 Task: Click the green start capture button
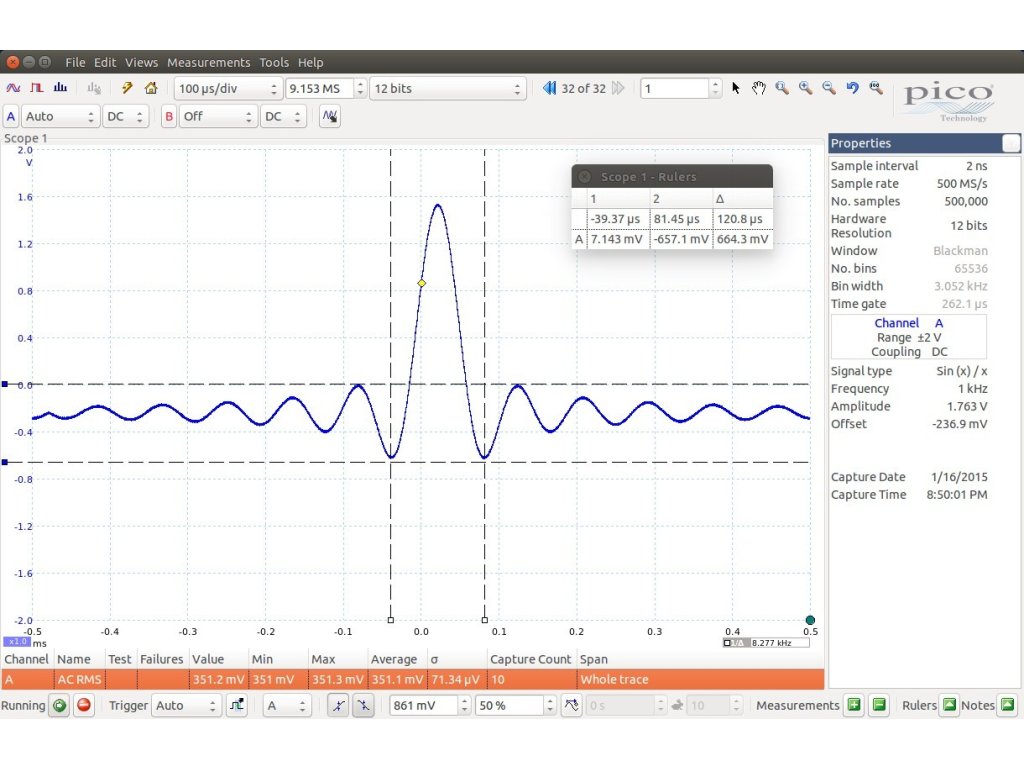[59, 705]
